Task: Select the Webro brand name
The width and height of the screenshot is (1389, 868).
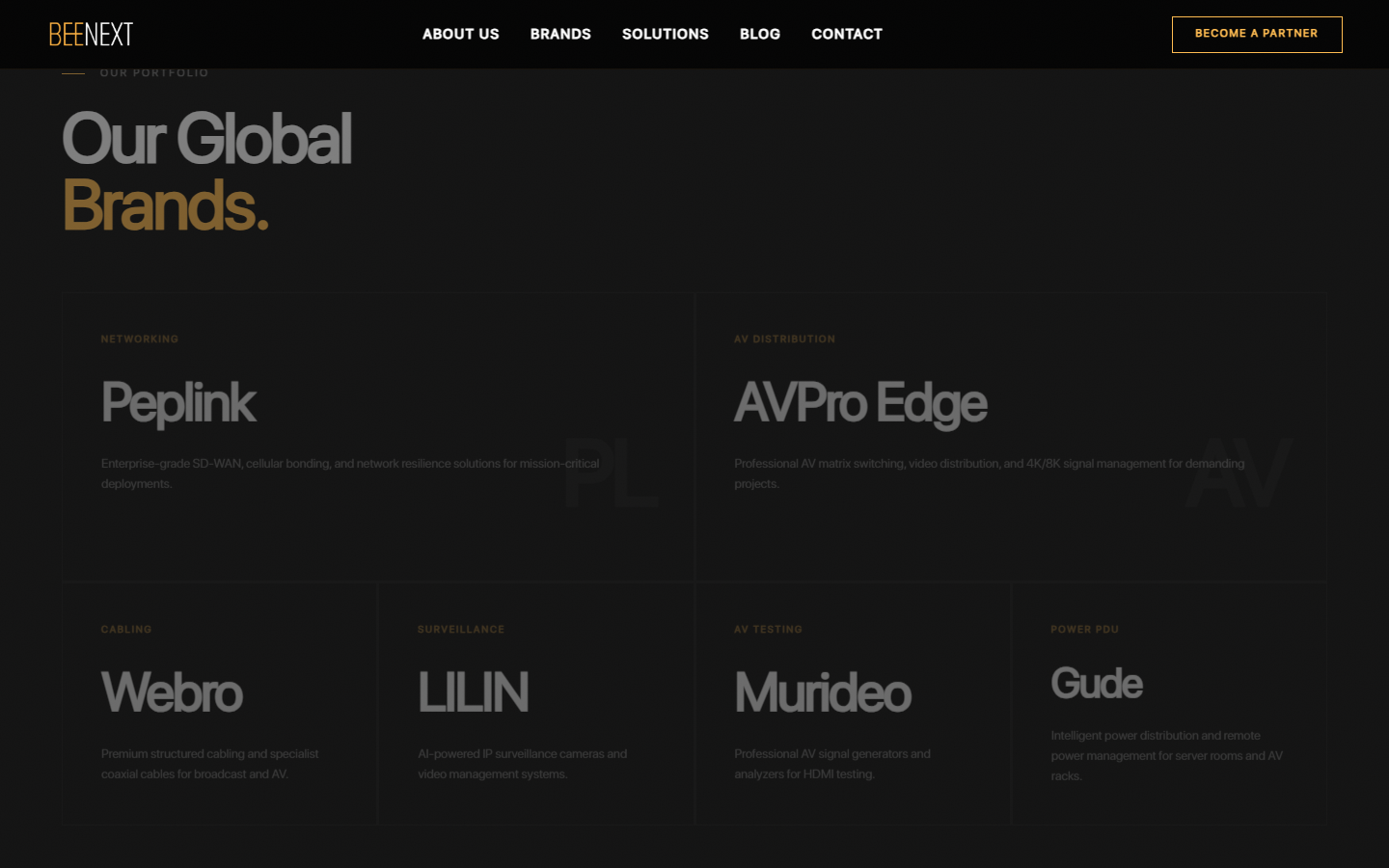Action: coord(172,692)
